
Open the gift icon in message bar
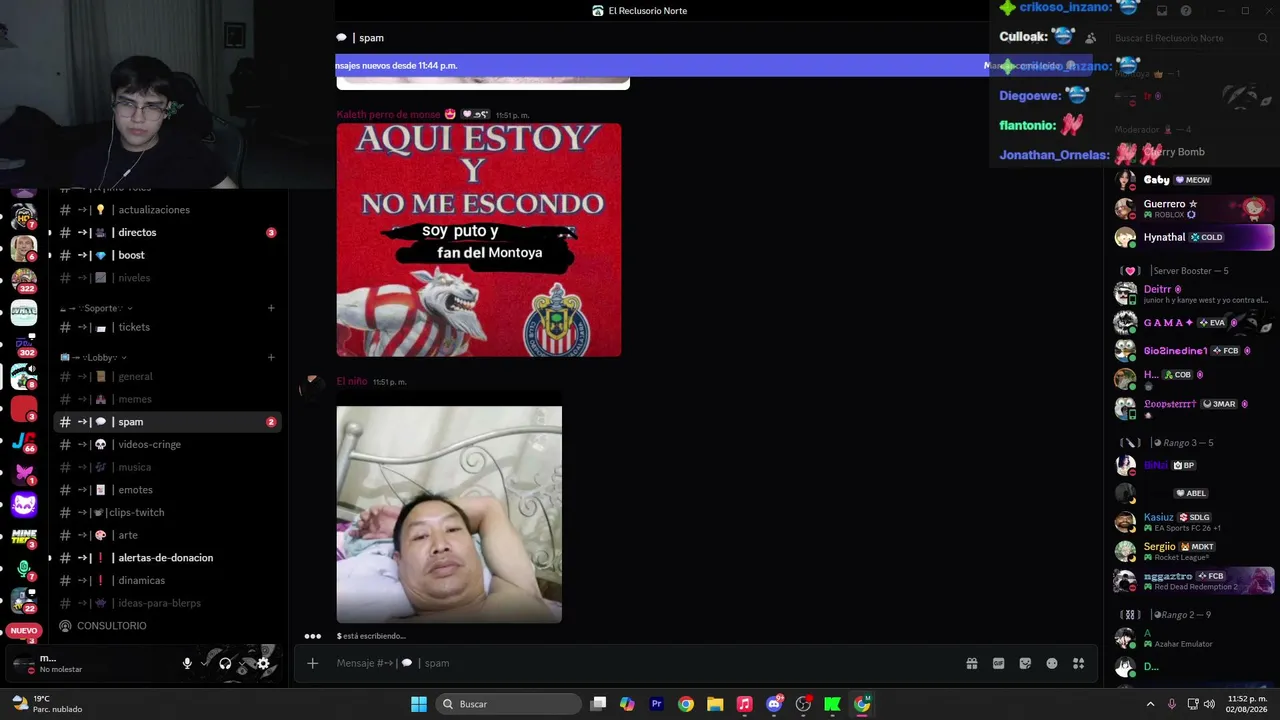tap(971, 663)
